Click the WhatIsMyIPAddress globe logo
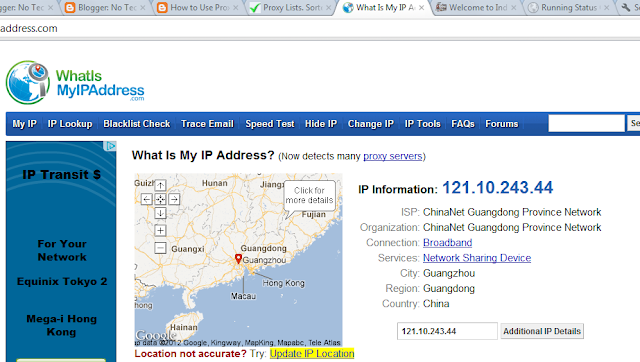640x362 pixels. click(28, 82)
